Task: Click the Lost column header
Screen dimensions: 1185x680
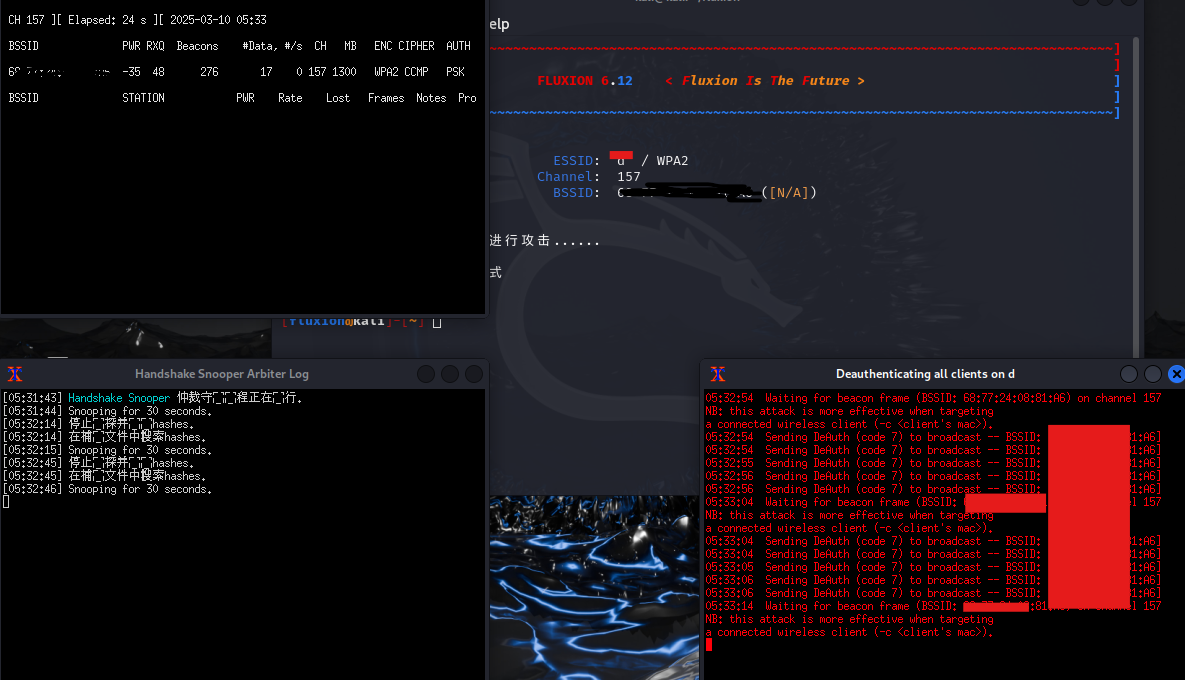Action: 338,98
